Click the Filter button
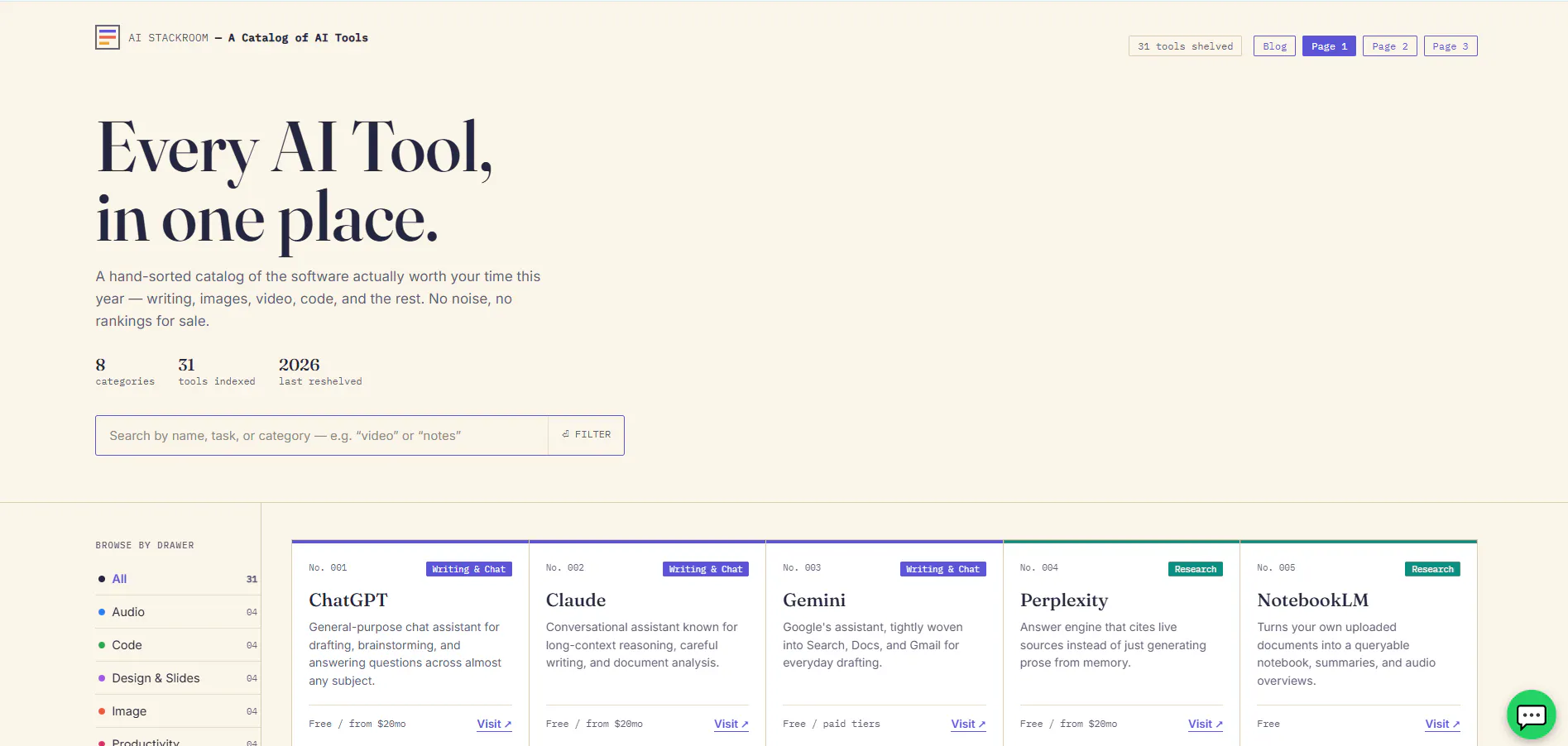This screenshot has width=1568, height=746. tap(586, 435)
